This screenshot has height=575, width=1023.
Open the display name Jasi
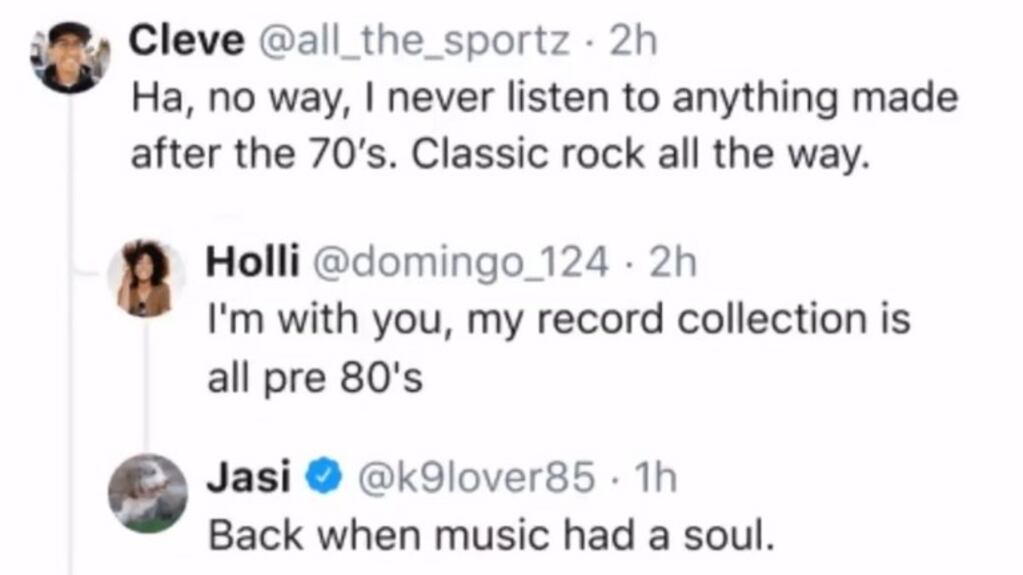coord(249,477)
